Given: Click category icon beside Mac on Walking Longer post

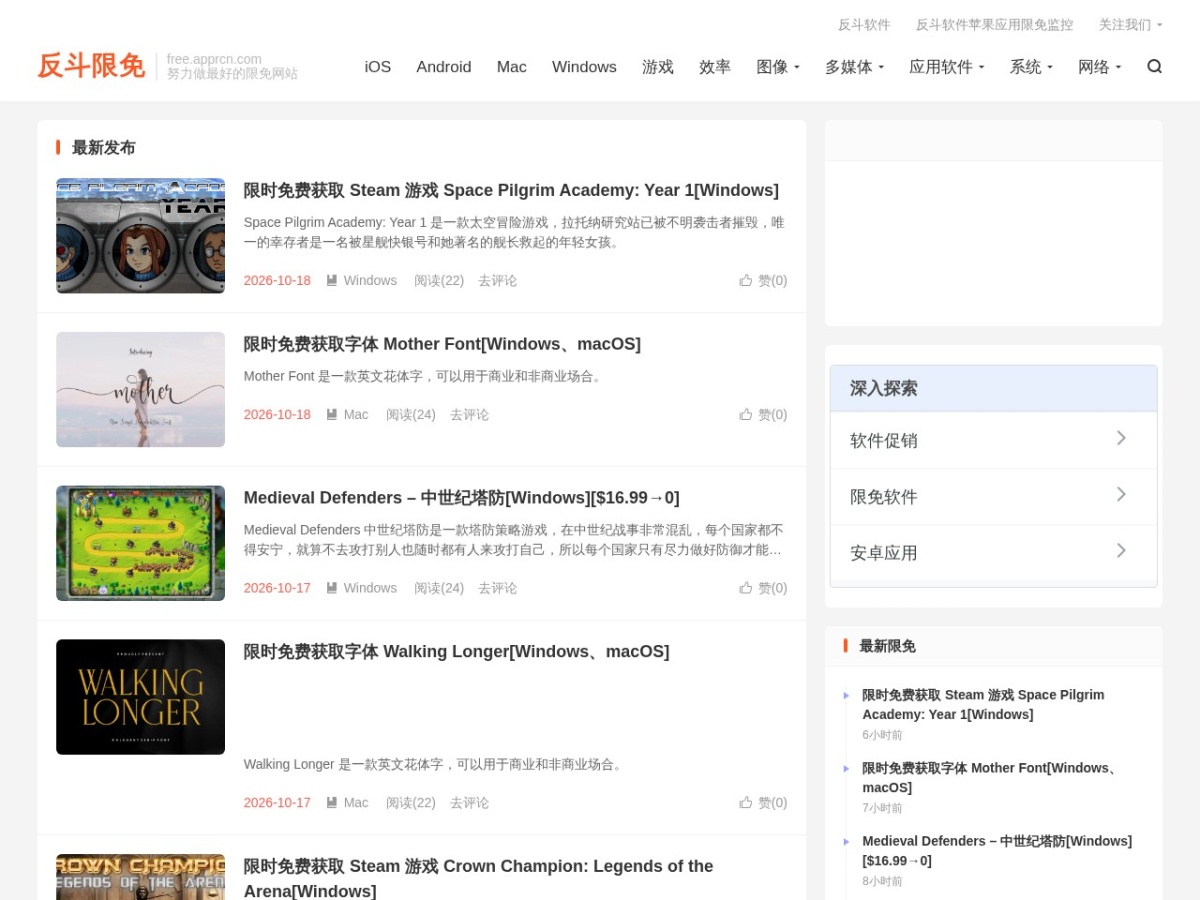Looking at the screenshot, I should pos(332,803).
